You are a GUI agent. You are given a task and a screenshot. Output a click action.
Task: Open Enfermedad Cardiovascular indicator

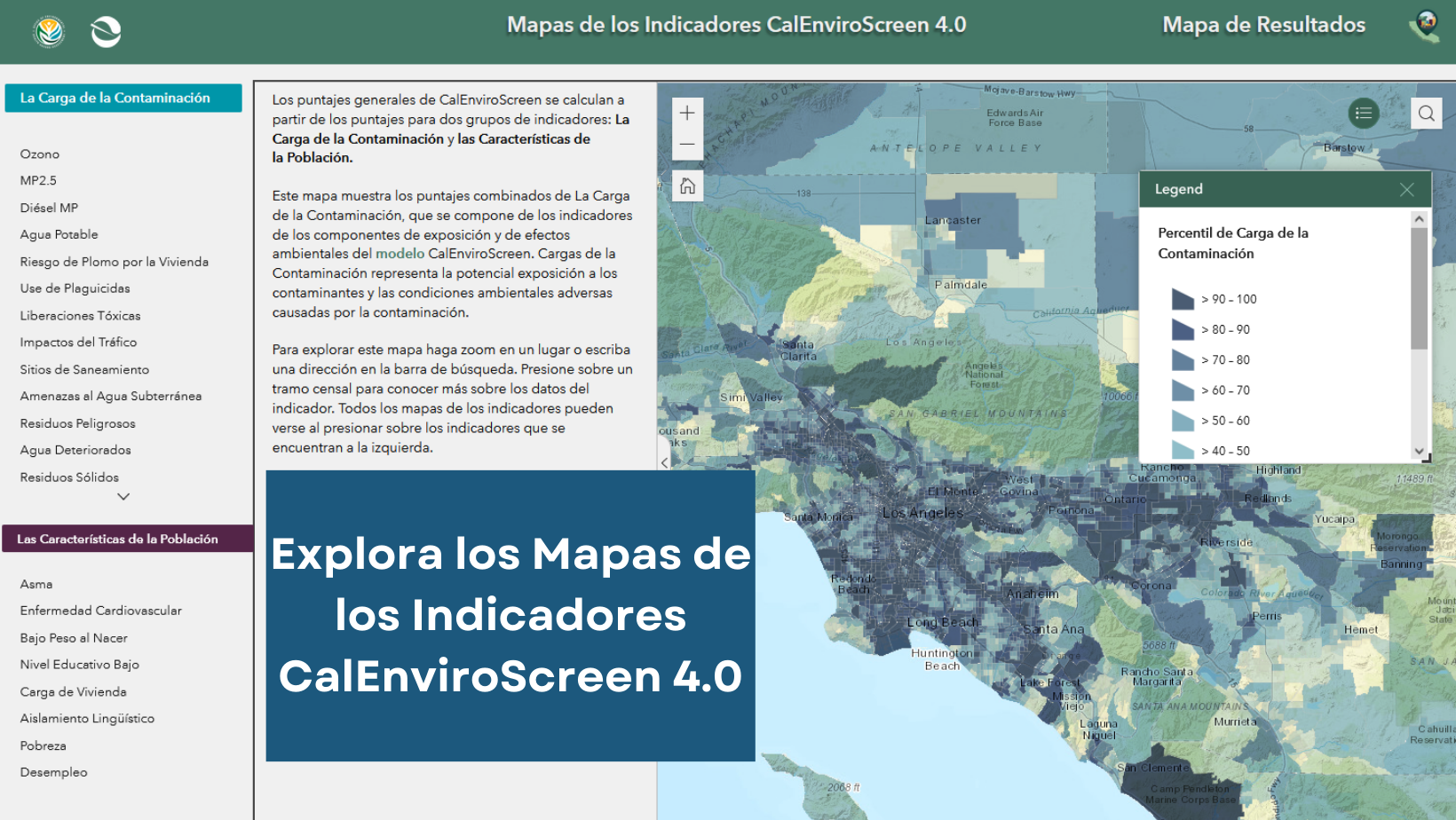pos(100,611)
